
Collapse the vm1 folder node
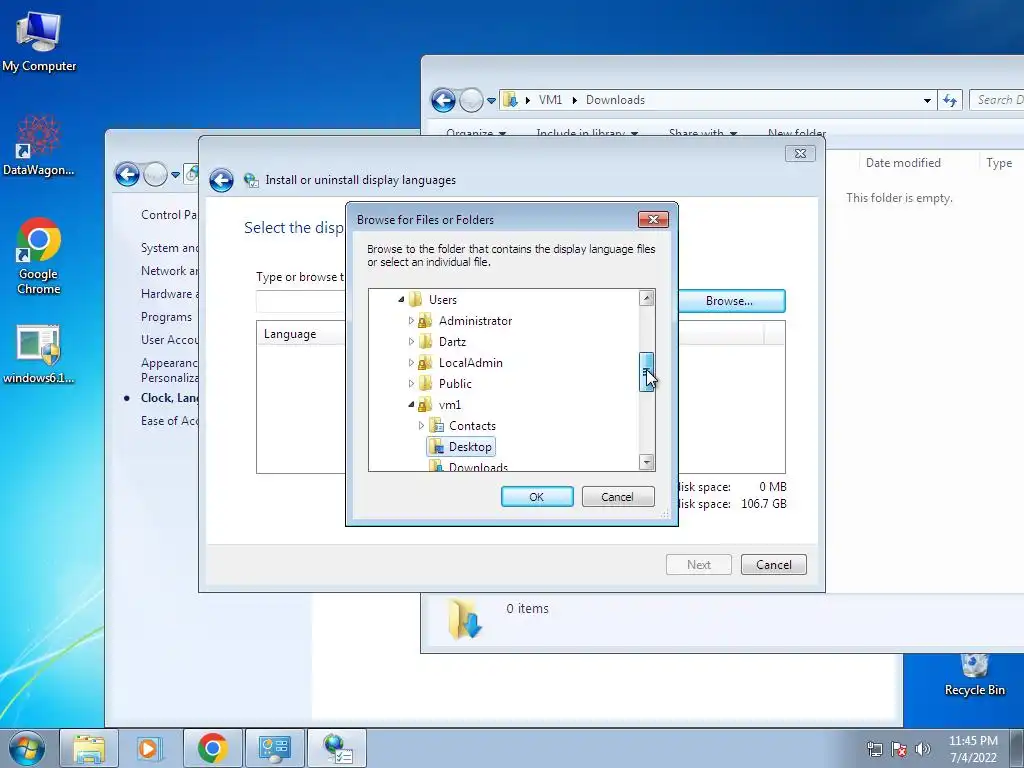(x=411, y=404)
